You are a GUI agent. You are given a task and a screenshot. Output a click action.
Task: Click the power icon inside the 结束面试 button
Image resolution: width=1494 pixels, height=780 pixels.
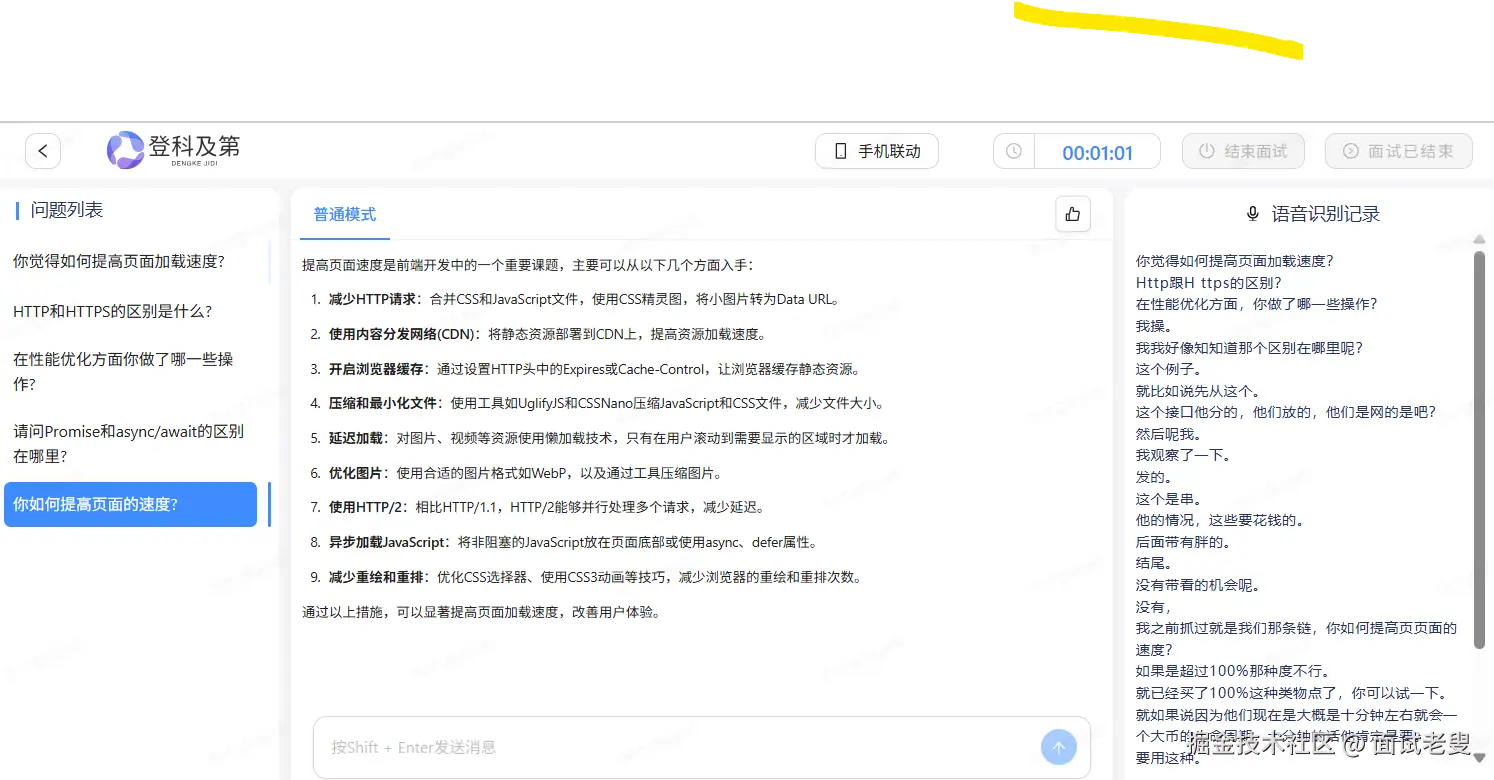click(x=1206, y=150)
